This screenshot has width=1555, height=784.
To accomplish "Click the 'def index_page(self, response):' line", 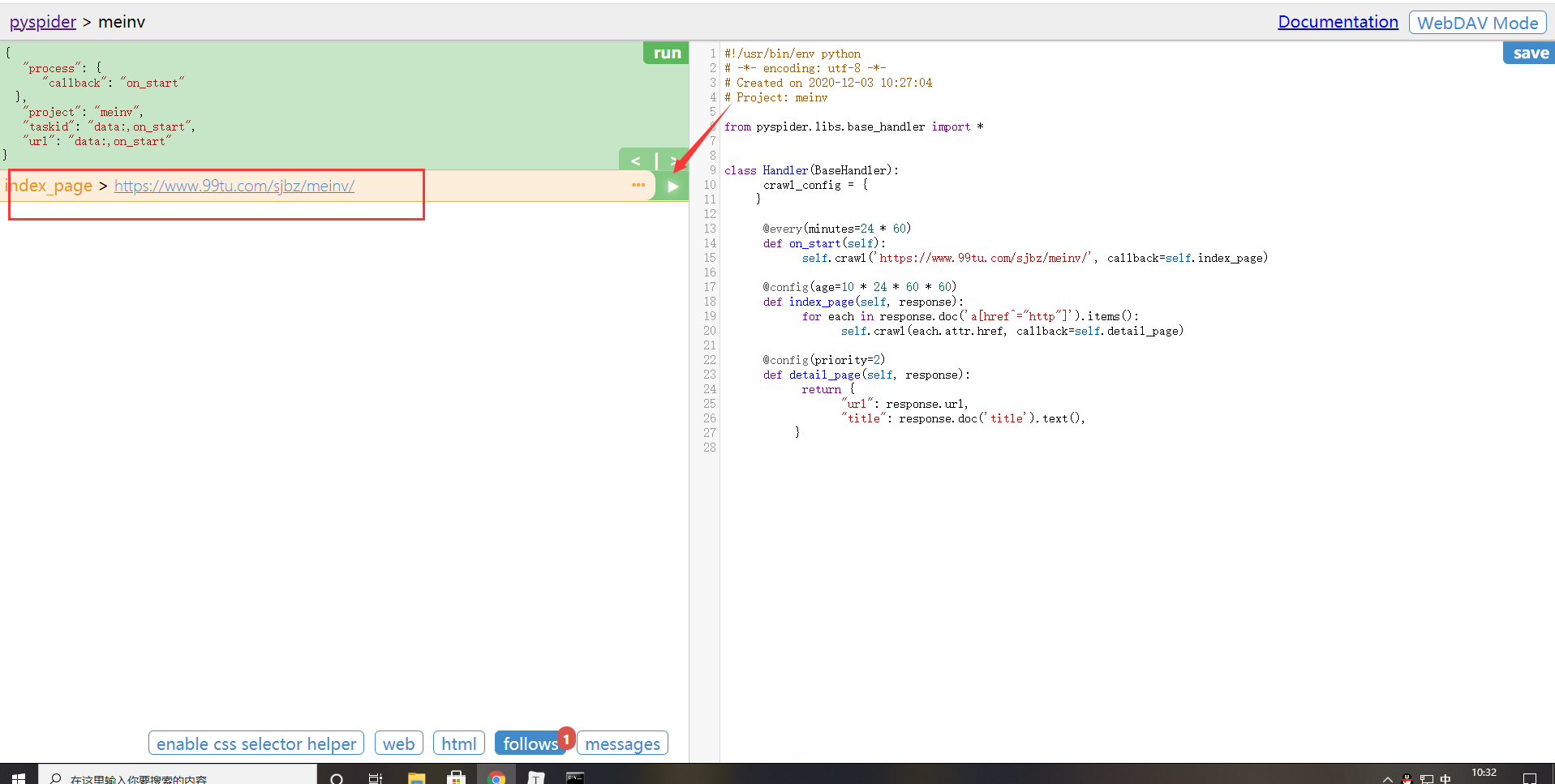I will coord(863,302).
